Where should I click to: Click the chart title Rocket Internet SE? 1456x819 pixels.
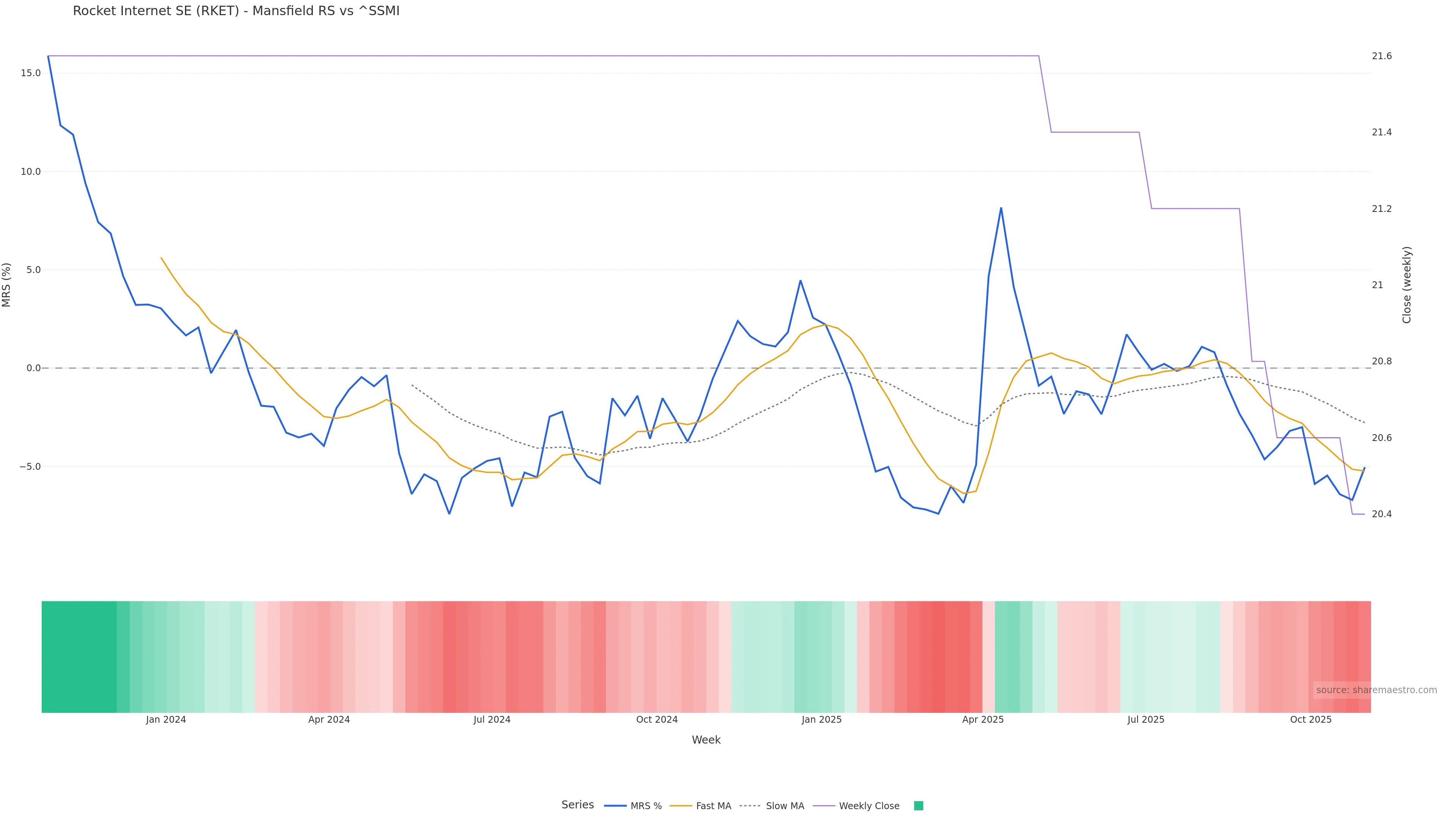236,11
